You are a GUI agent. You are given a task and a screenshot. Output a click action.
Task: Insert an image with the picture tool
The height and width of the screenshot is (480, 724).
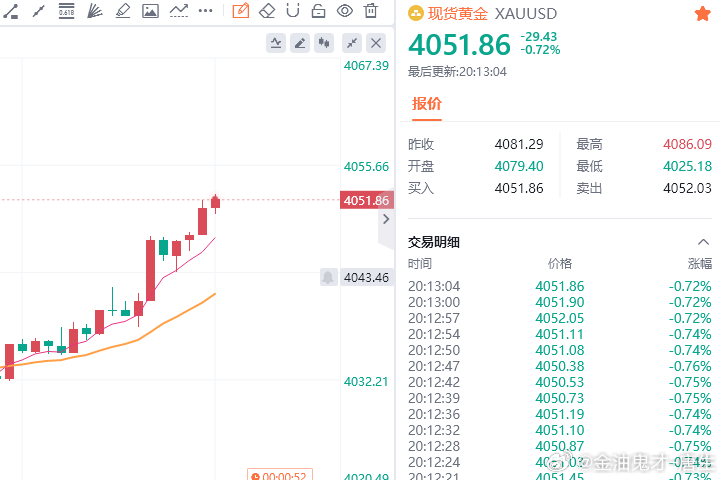150,11
